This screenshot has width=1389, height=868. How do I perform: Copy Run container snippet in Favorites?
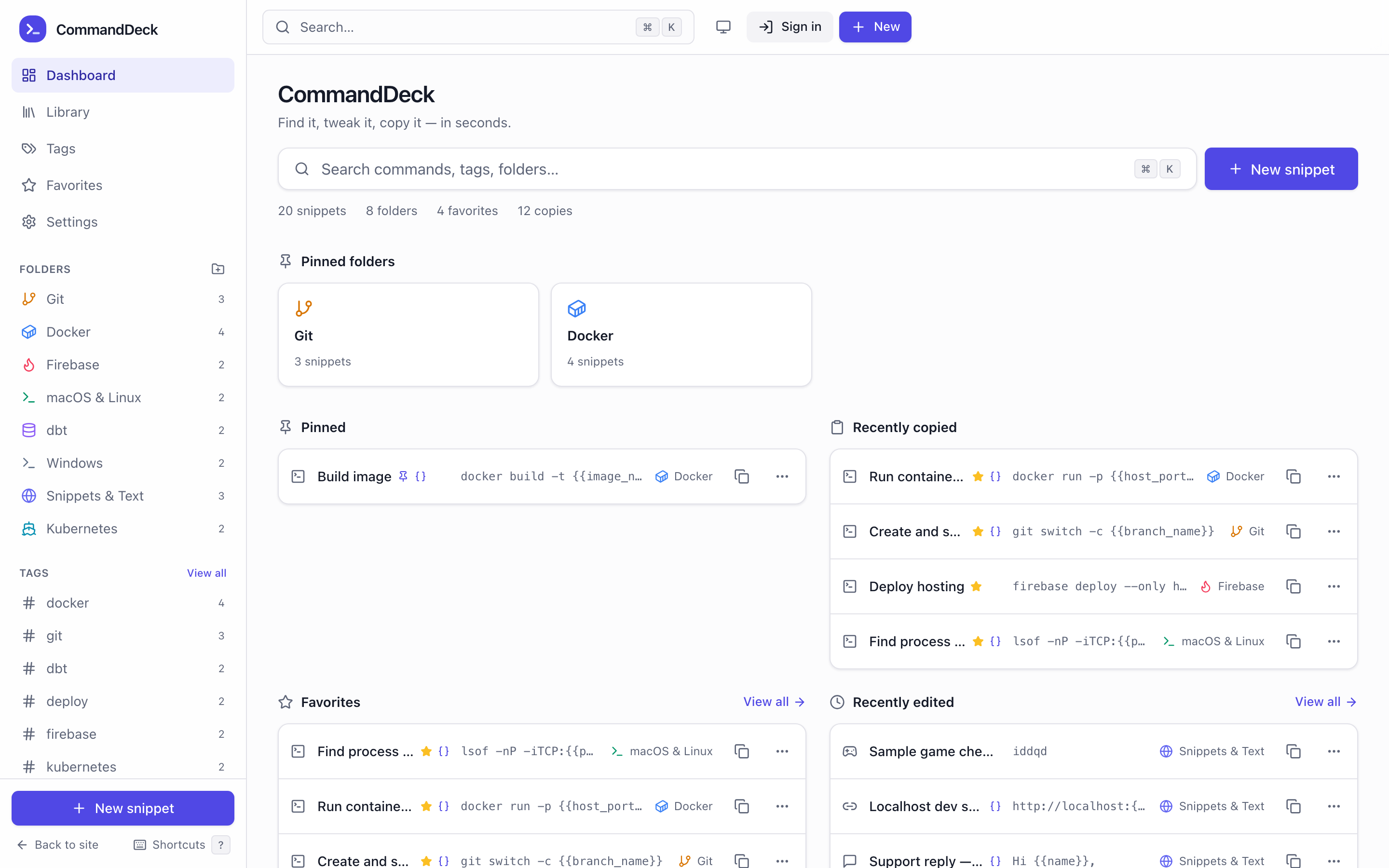click(x=742, y=807)
